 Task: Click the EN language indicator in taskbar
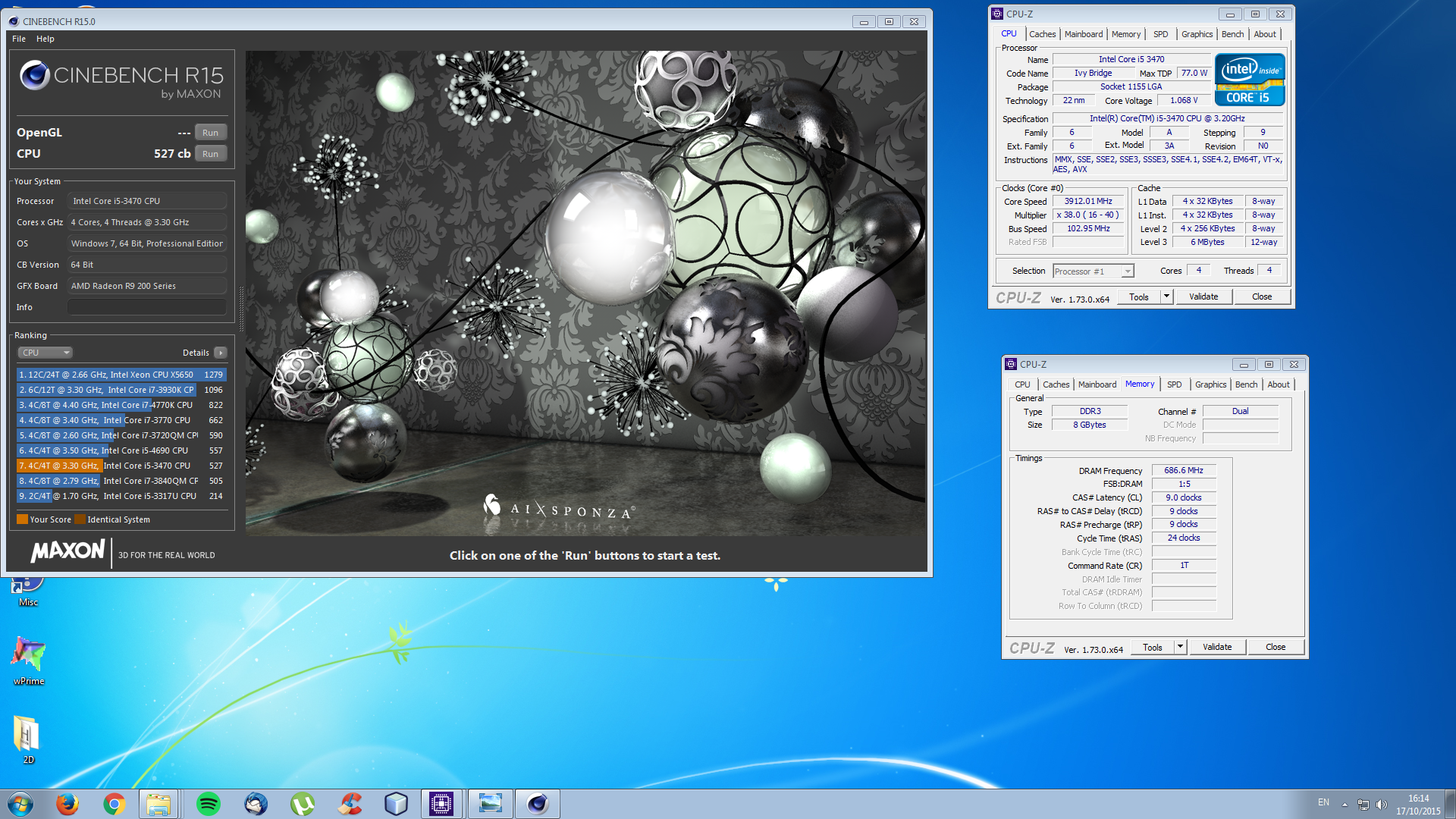[1323, 802]
